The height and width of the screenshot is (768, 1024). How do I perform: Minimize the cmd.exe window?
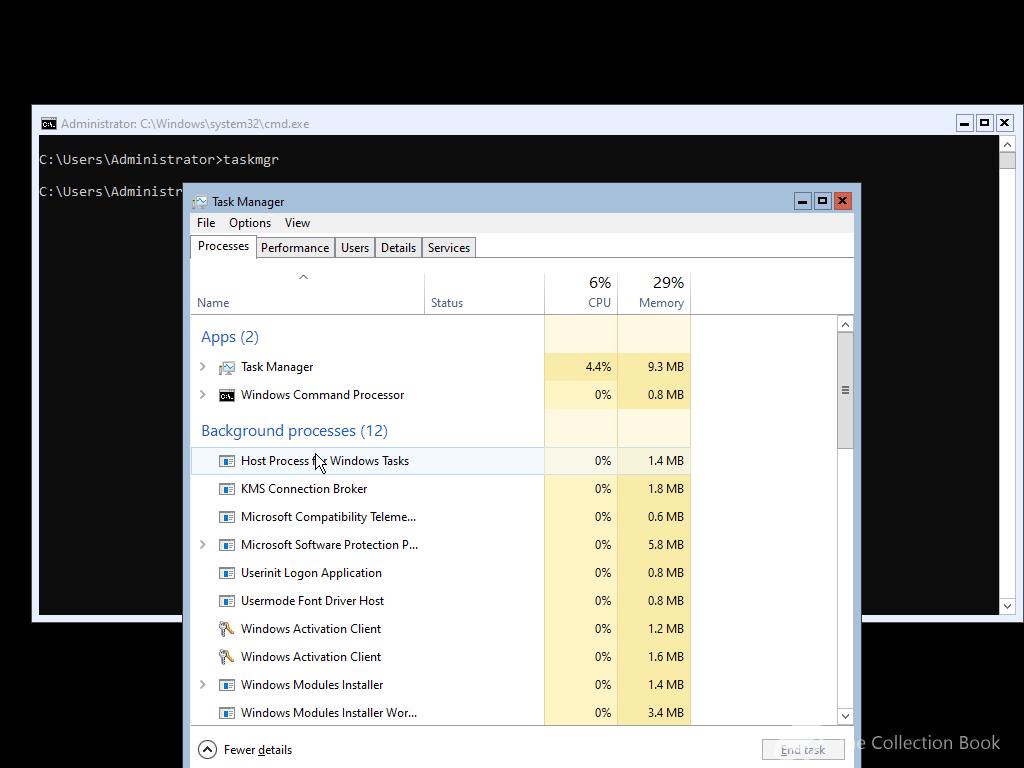pyautogui.click(x=965, y=123)
